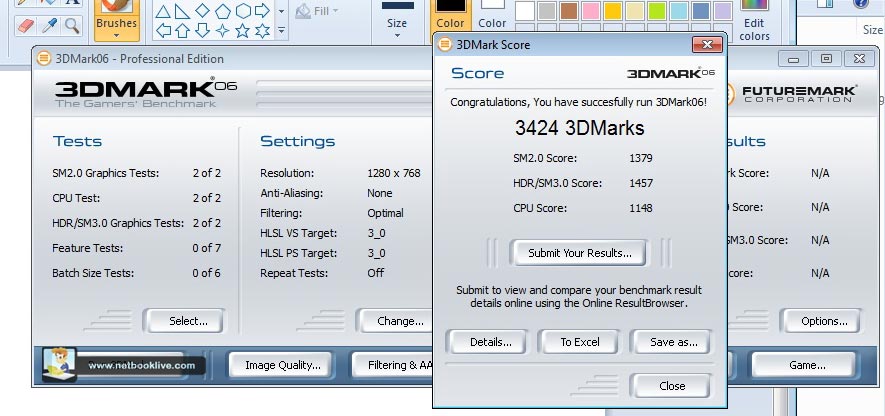The image size is (885, 416).
Task: Pick the light gray palette swatch
Action: point(547,11)
